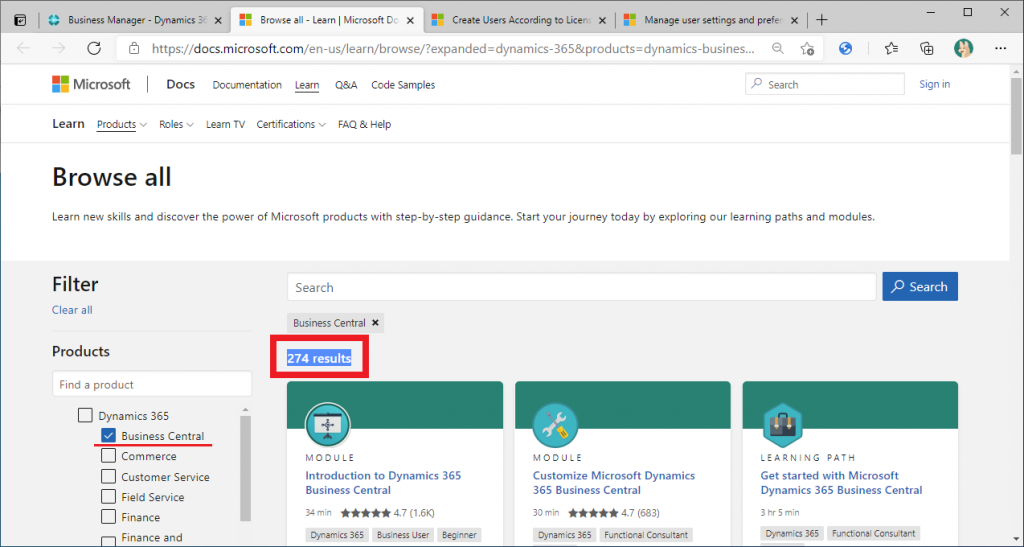
Task: Click the Beginner tag on Introduction module
Action: [459, 535]
